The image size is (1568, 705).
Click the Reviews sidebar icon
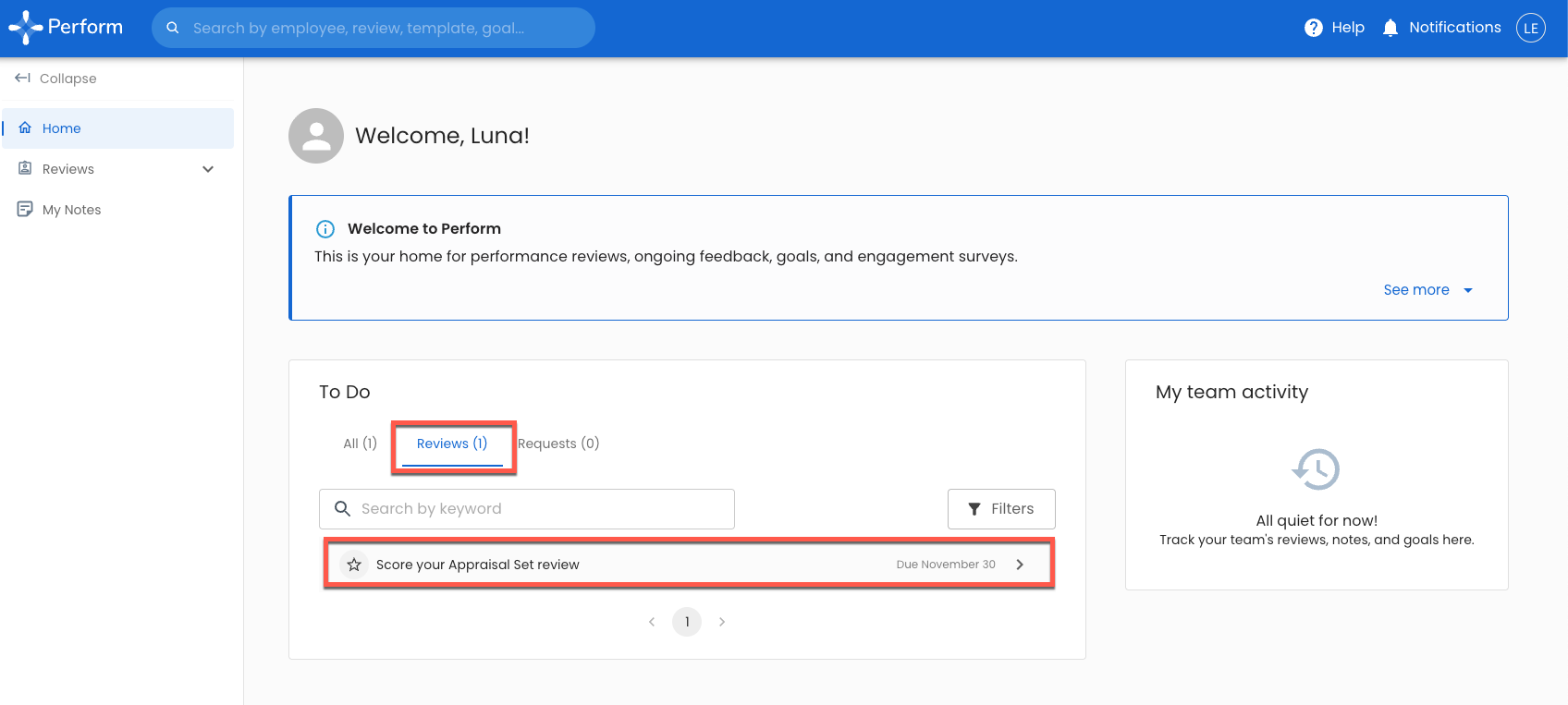25,168
